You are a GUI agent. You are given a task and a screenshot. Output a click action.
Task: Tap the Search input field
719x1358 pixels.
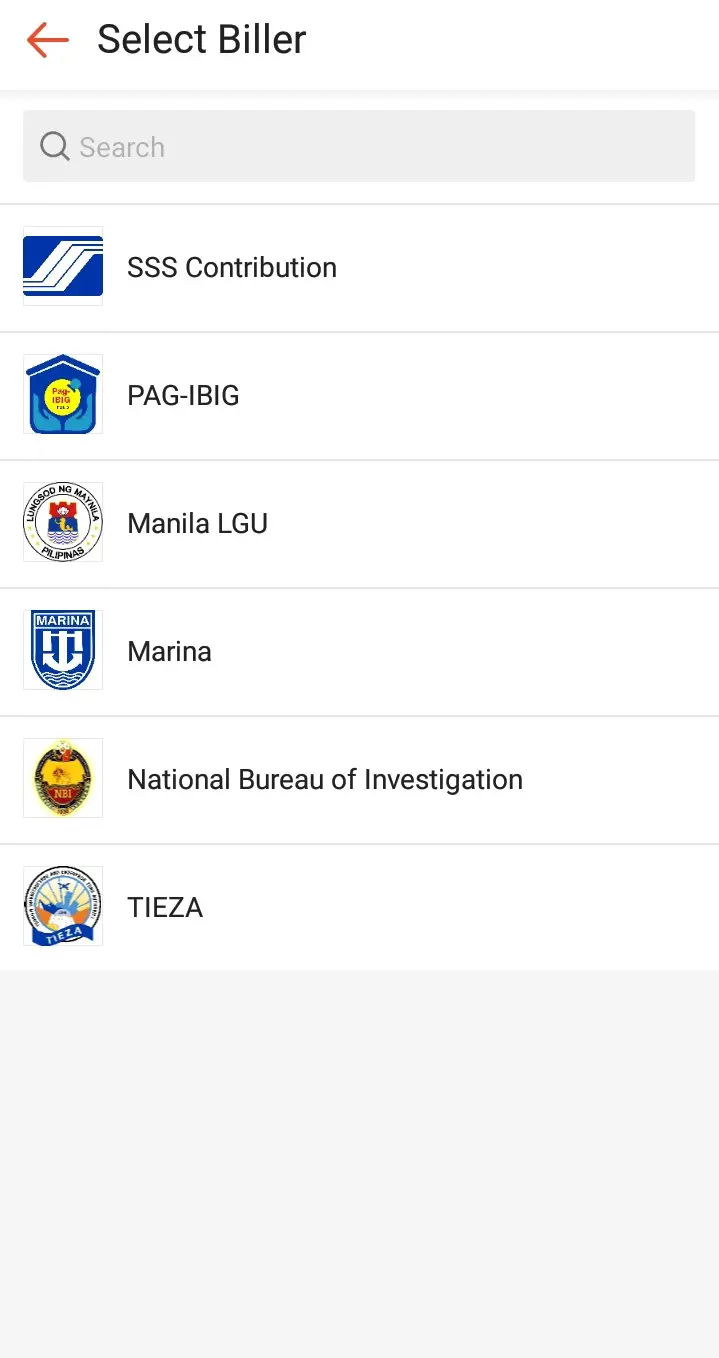click(x=359, y=146)
